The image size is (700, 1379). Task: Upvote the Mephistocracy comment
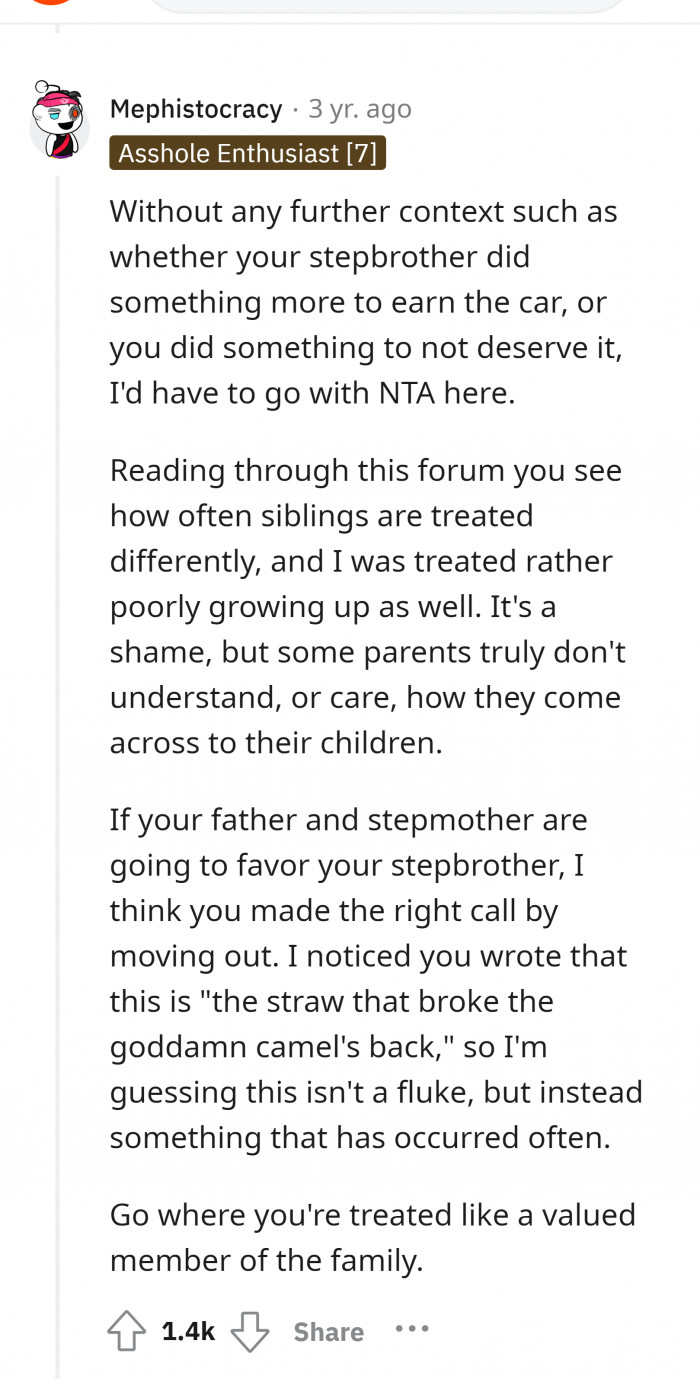[126, 1331]
